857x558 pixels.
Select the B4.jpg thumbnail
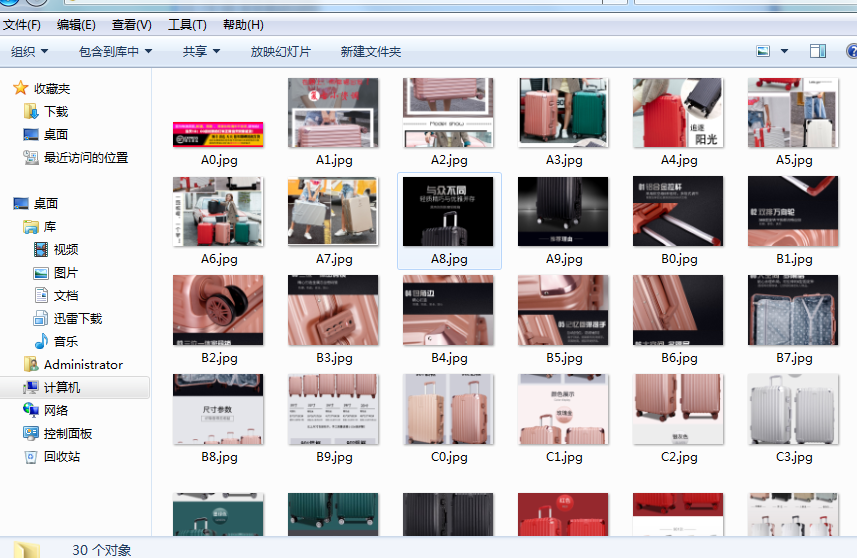coord(448,310)
